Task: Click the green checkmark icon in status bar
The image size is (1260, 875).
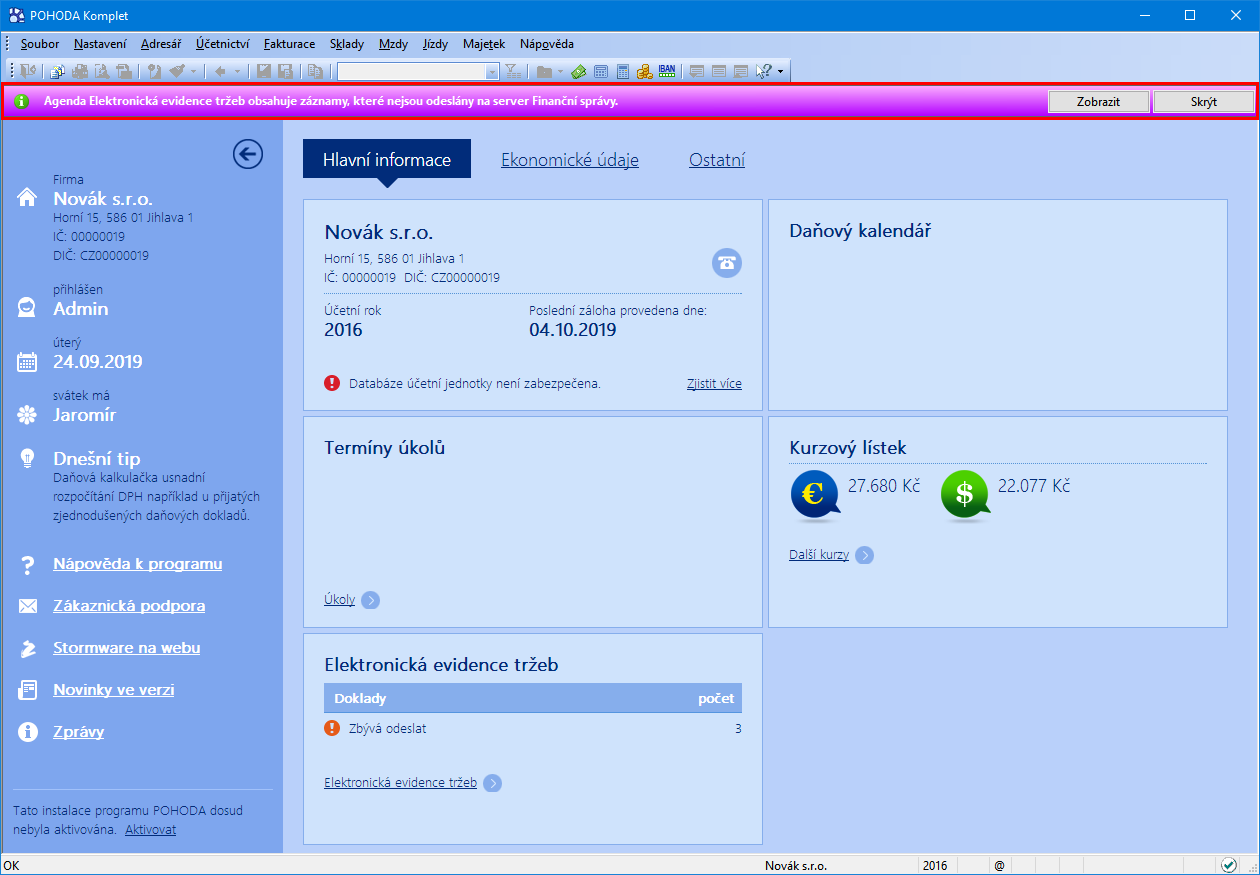Action: [x=1229, y=865]
